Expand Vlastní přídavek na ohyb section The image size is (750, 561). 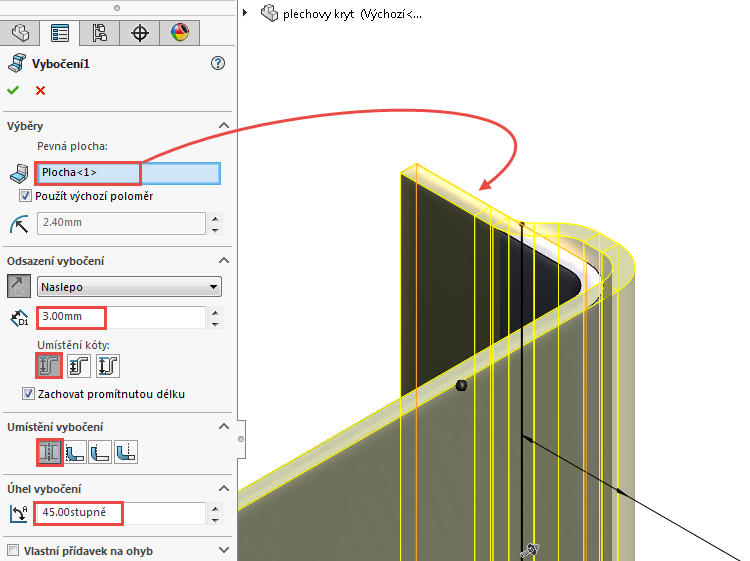coord(223,550)
